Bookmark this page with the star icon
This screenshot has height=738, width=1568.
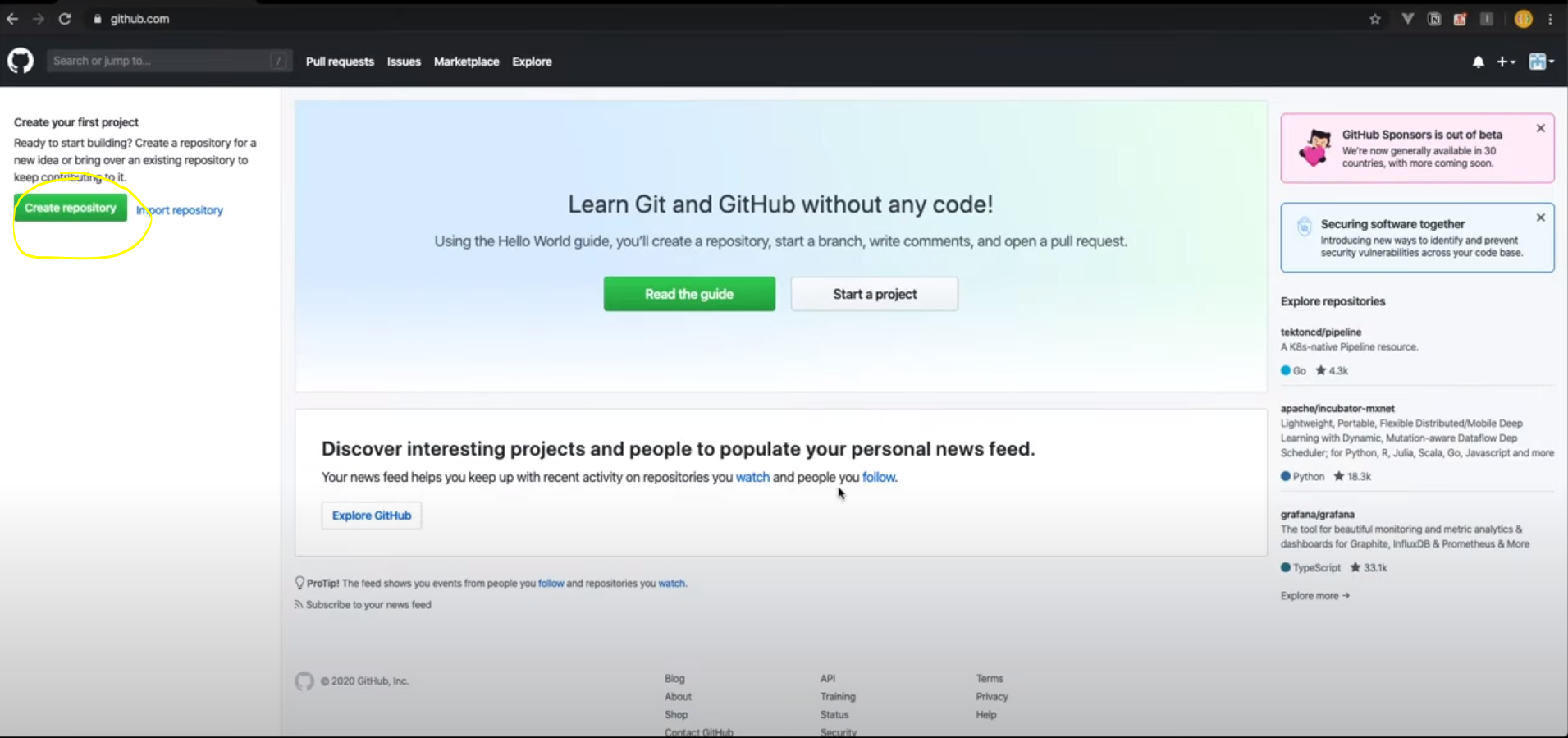1375,19
